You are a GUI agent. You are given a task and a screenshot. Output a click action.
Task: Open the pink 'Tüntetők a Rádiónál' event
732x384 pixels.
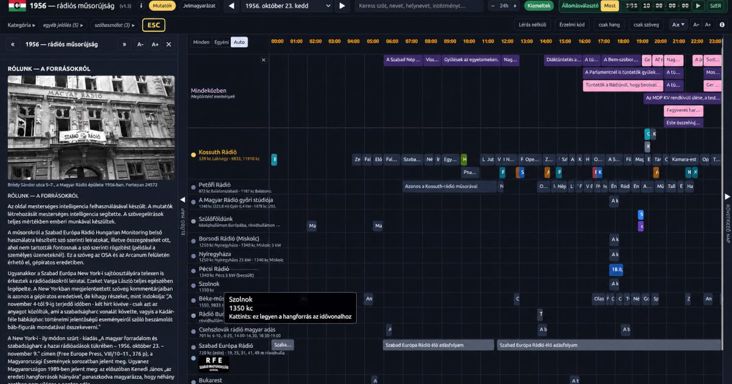click(623, 85)
